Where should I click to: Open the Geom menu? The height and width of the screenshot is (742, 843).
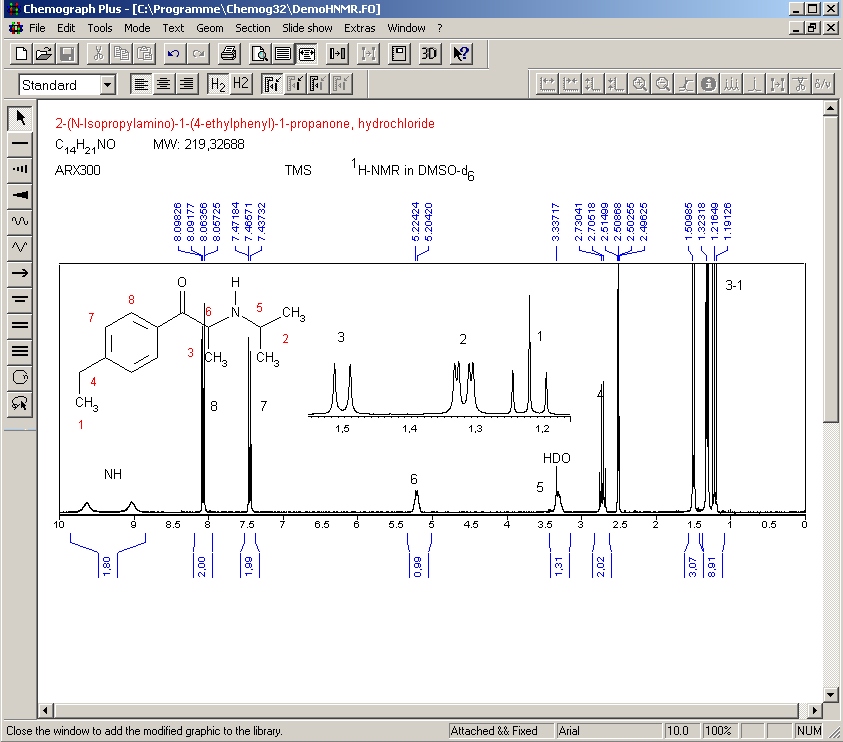click(x=210, y=28)
